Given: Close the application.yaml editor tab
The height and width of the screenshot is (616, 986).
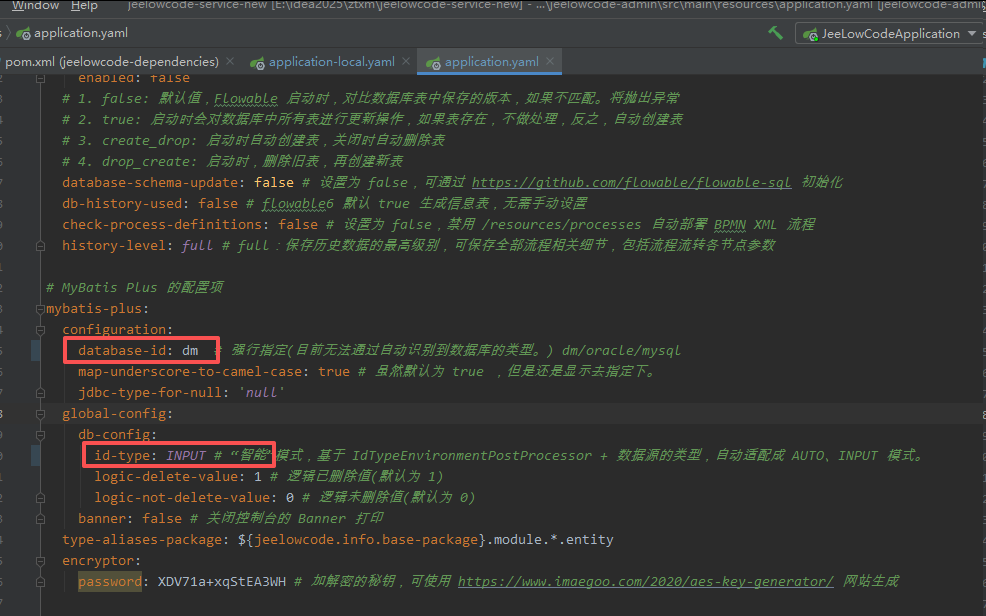Looking at the screenshot, I should click(x=550, y=62).
